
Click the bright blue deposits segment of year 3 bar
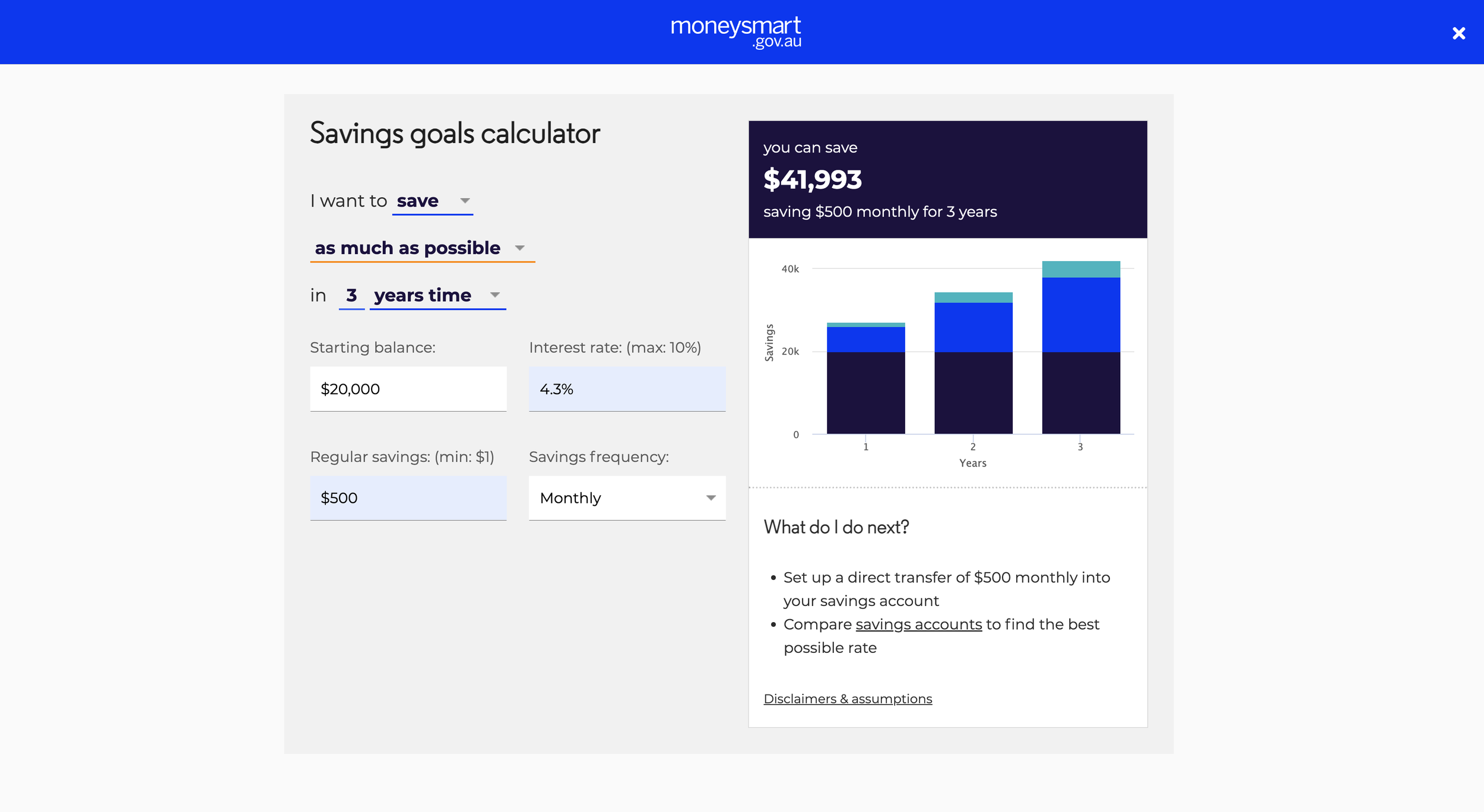point(1081,315)
